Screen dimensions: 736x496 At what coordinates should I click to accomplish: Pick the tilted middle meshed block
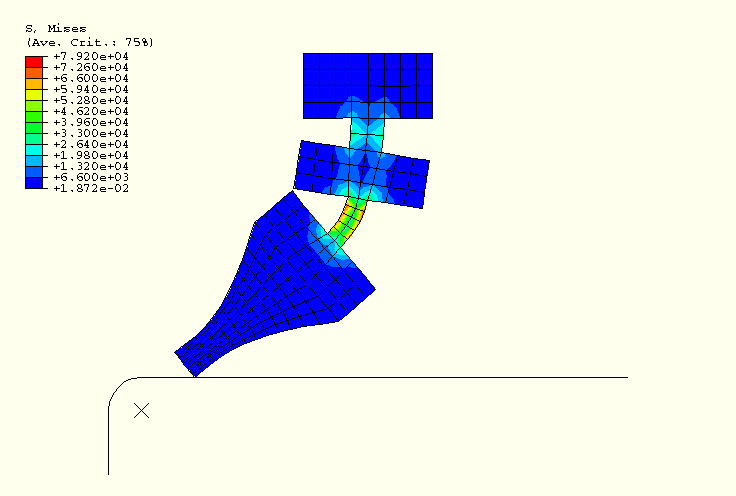pyautogui.click(x=361, y=174)
